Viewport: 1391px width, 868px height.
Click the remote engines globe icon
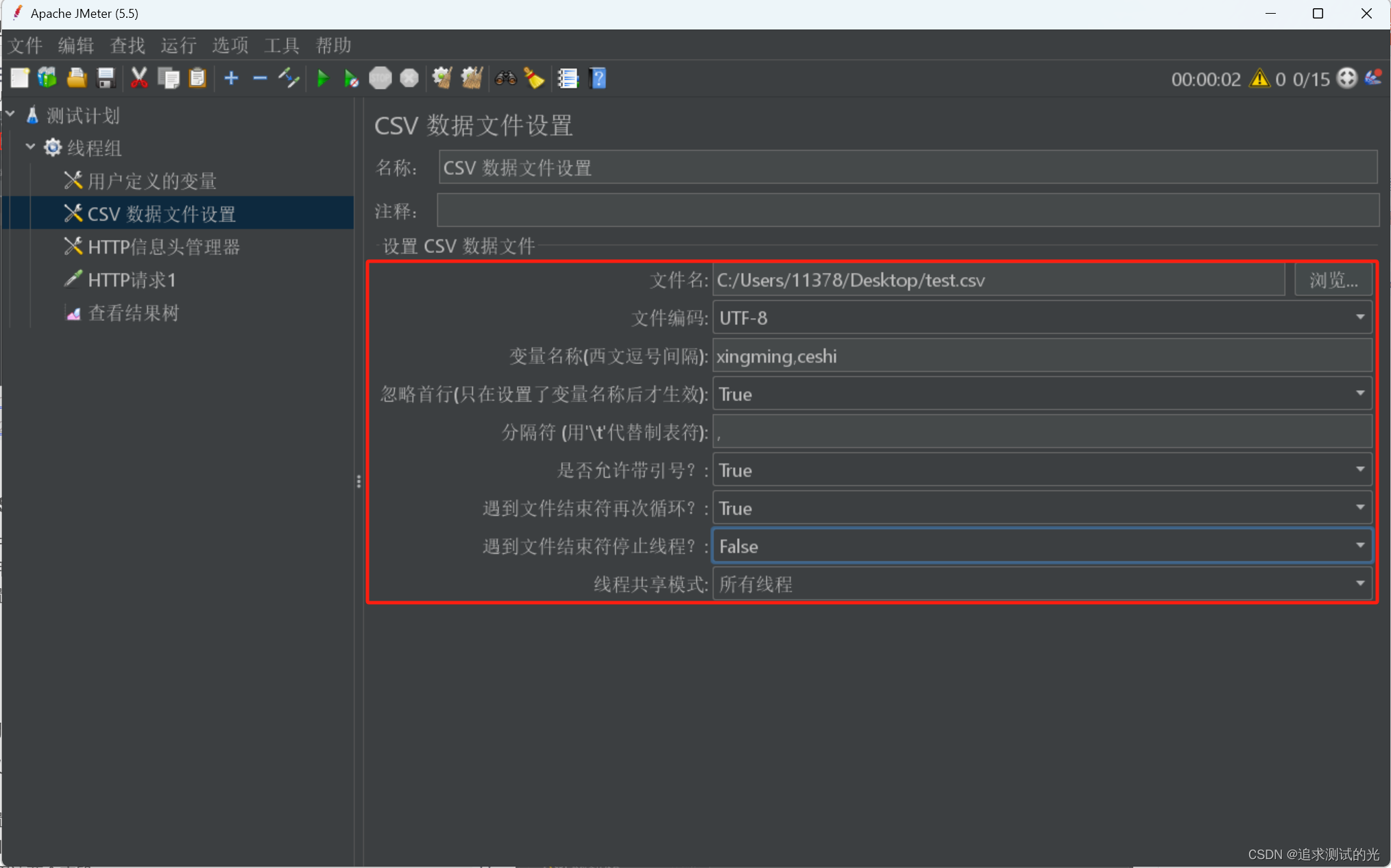coord(1347,78)
